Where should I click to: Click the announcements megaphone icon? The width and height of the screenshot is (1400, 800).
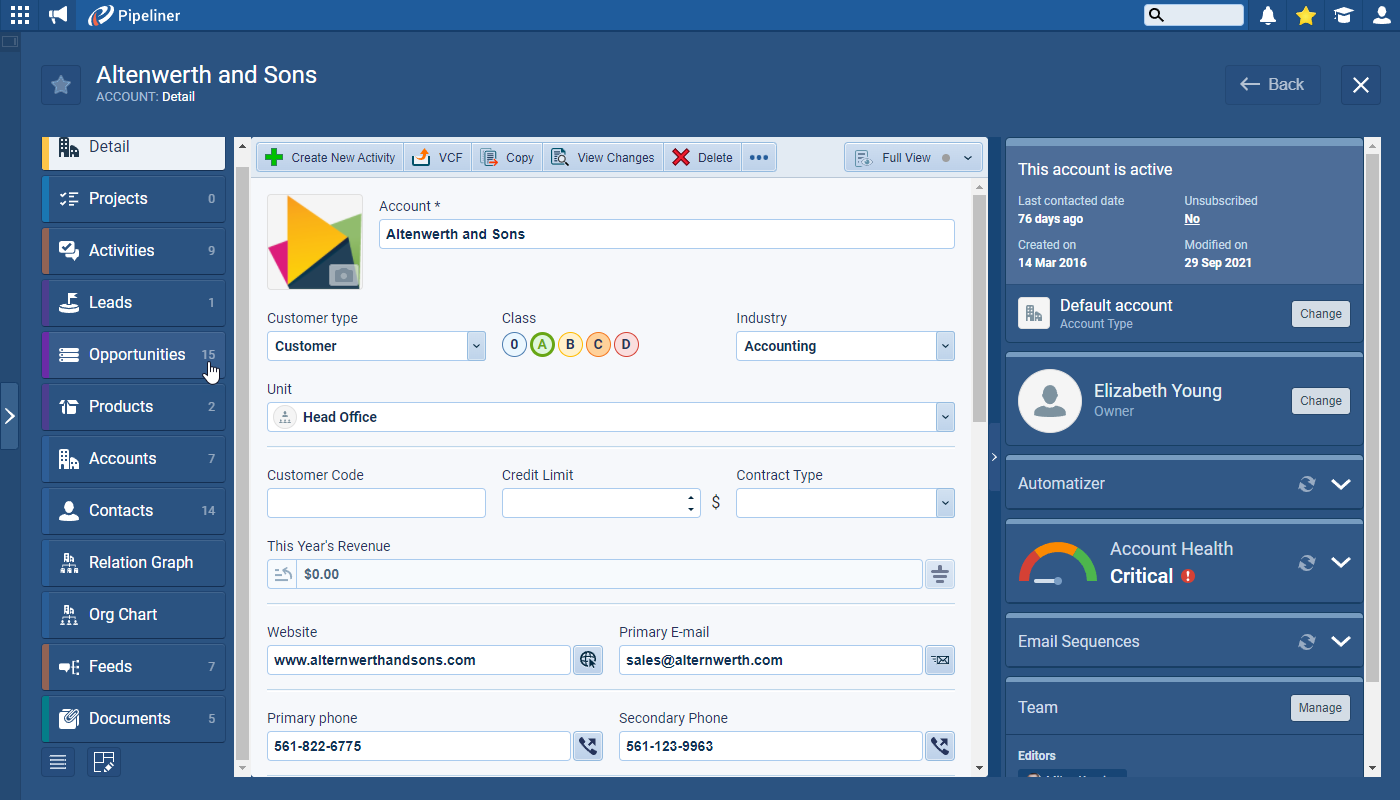tap(58, 15)
